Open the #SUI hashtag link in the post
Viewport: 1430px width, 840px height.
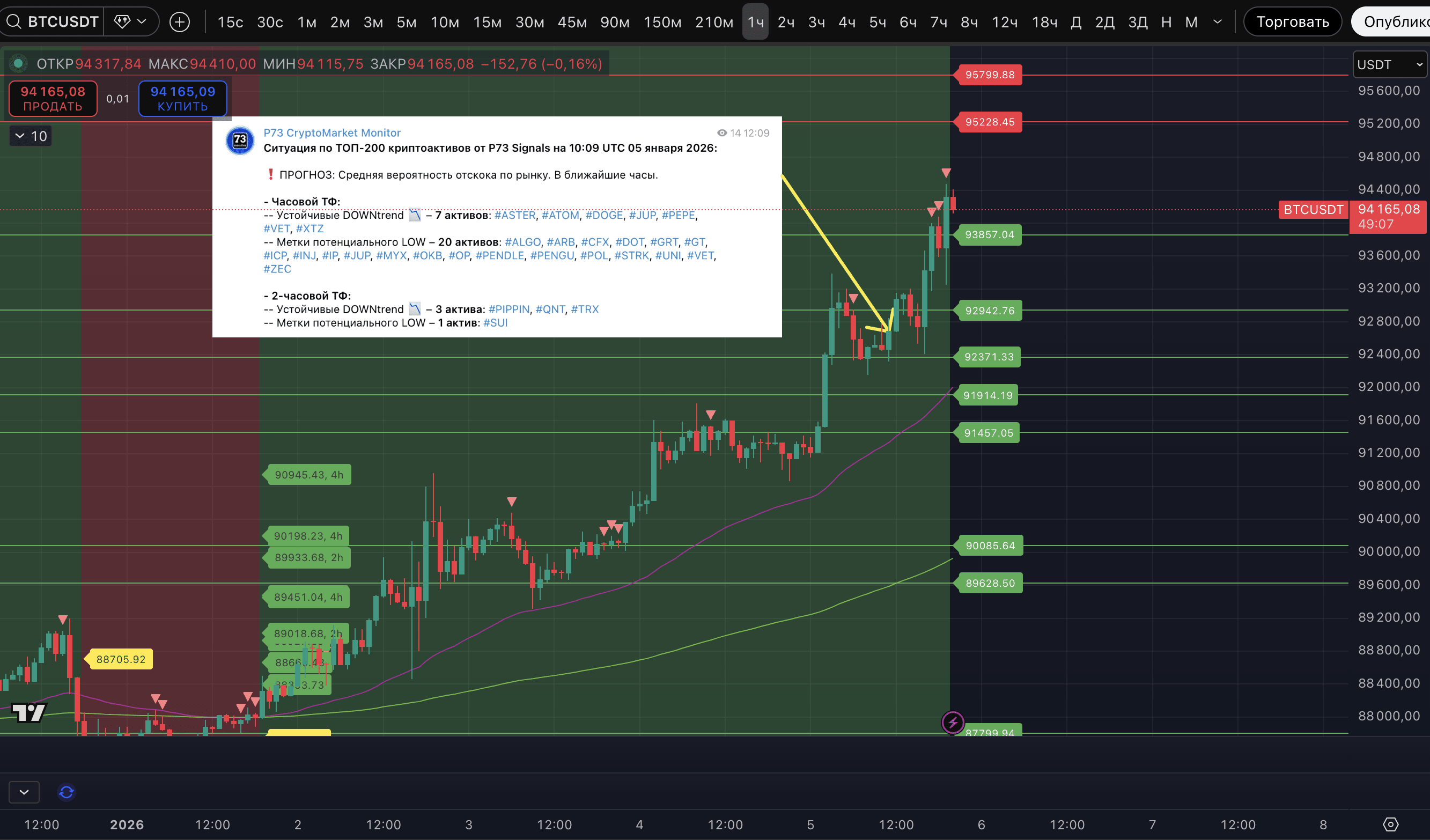pos(496,322)
